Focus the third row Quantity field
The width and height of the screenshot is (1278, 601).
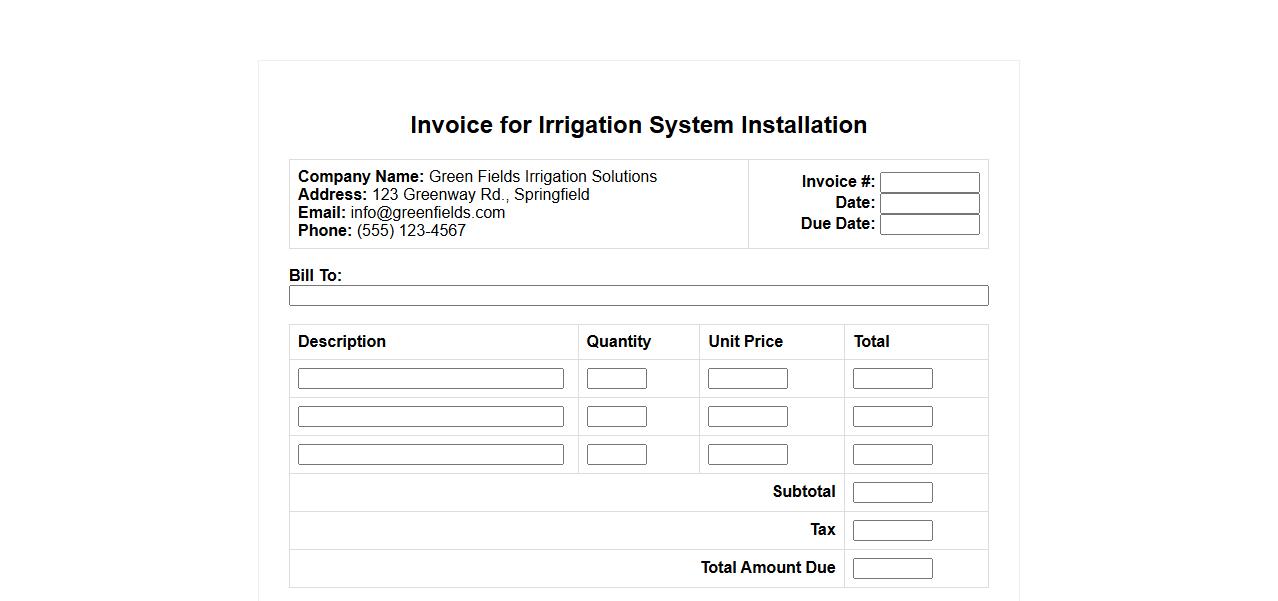[616, 454]
